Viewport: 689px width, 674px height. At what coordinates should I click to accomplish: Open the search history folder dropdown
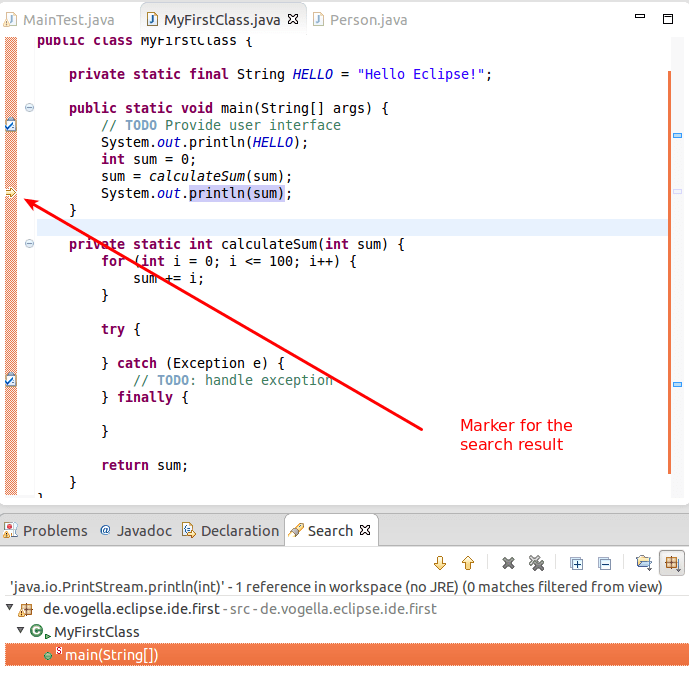pyautogui.click(x=644, y=563)
